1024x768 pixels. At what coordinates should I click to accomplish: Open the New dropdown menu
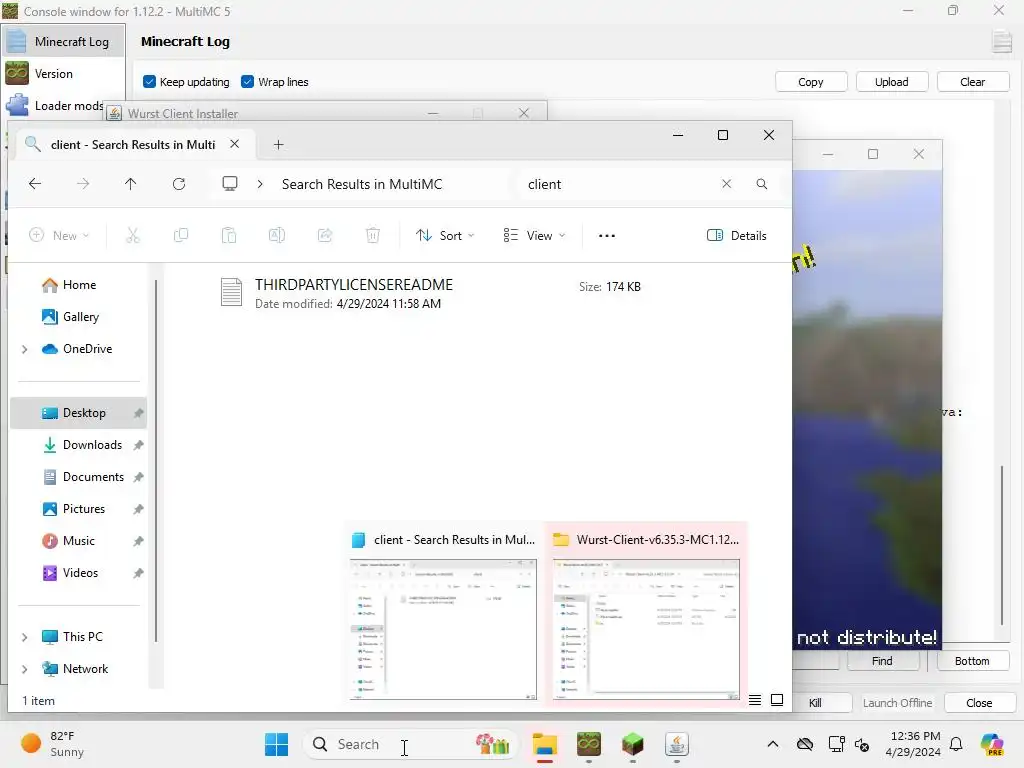[59, 235]
